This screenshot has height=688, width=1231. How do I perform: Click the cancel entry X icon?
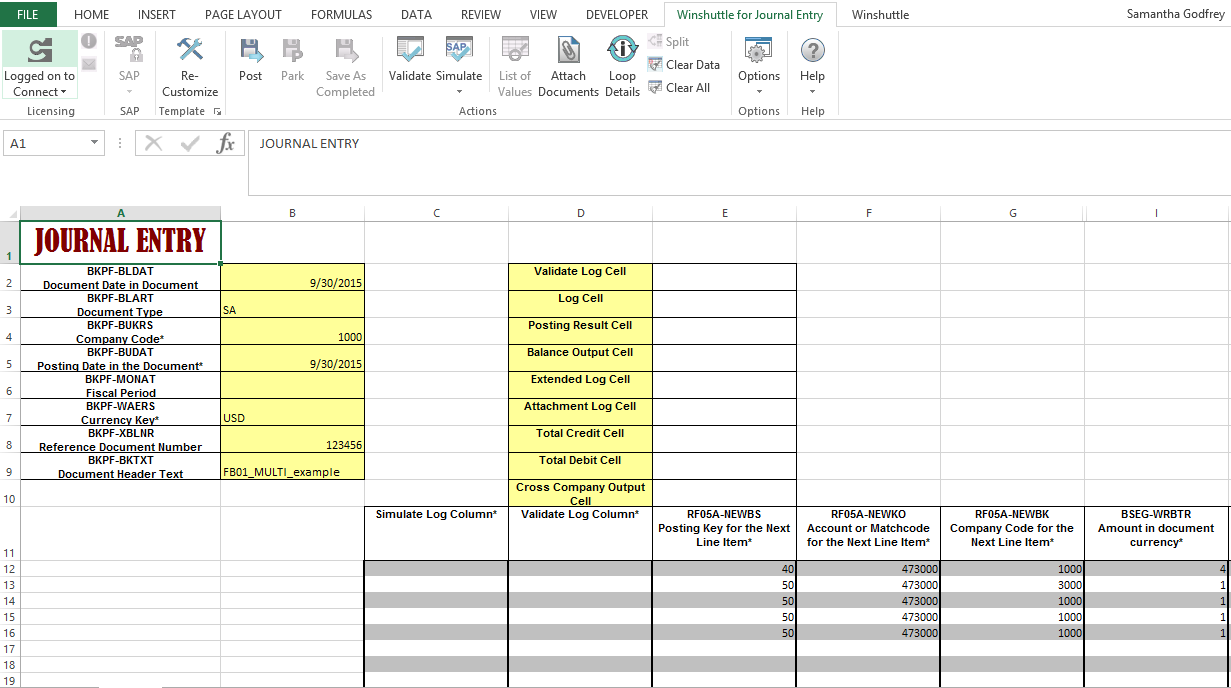tap(153, 143)
